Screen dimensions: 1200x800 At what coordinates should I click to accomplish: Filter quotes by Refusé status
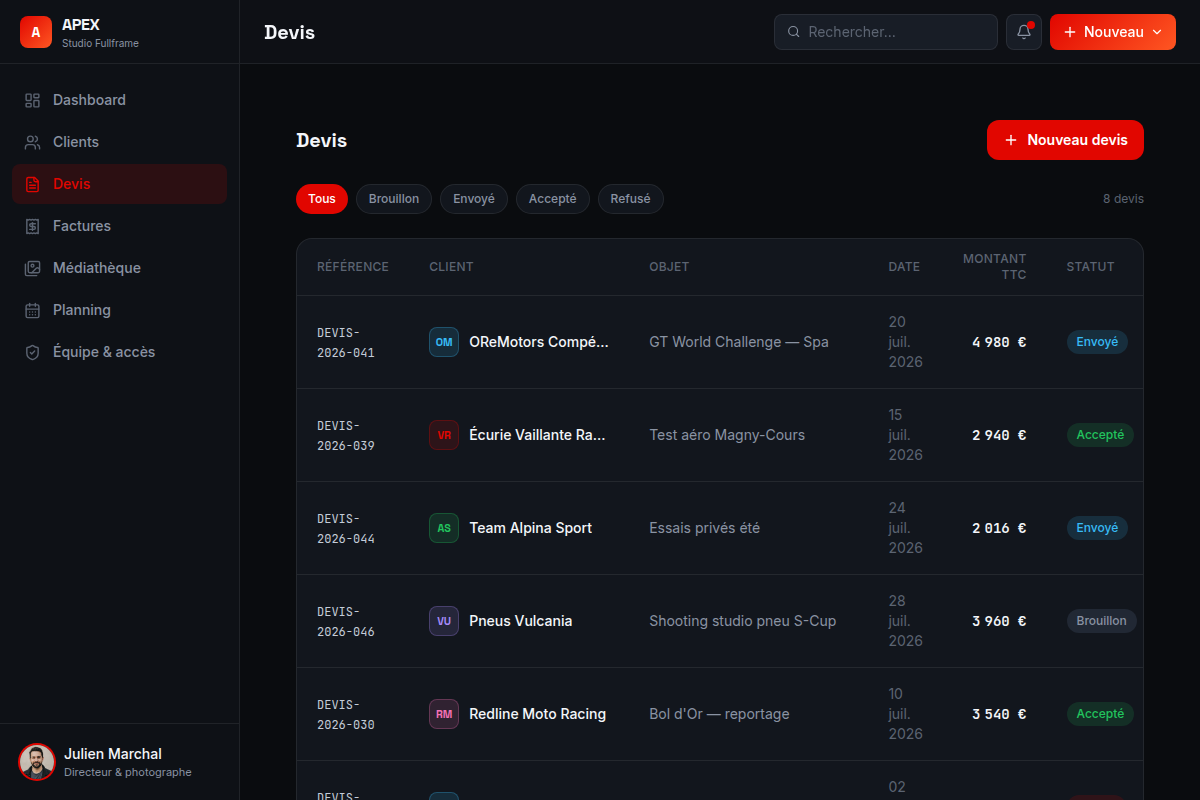tap(631, 199)
